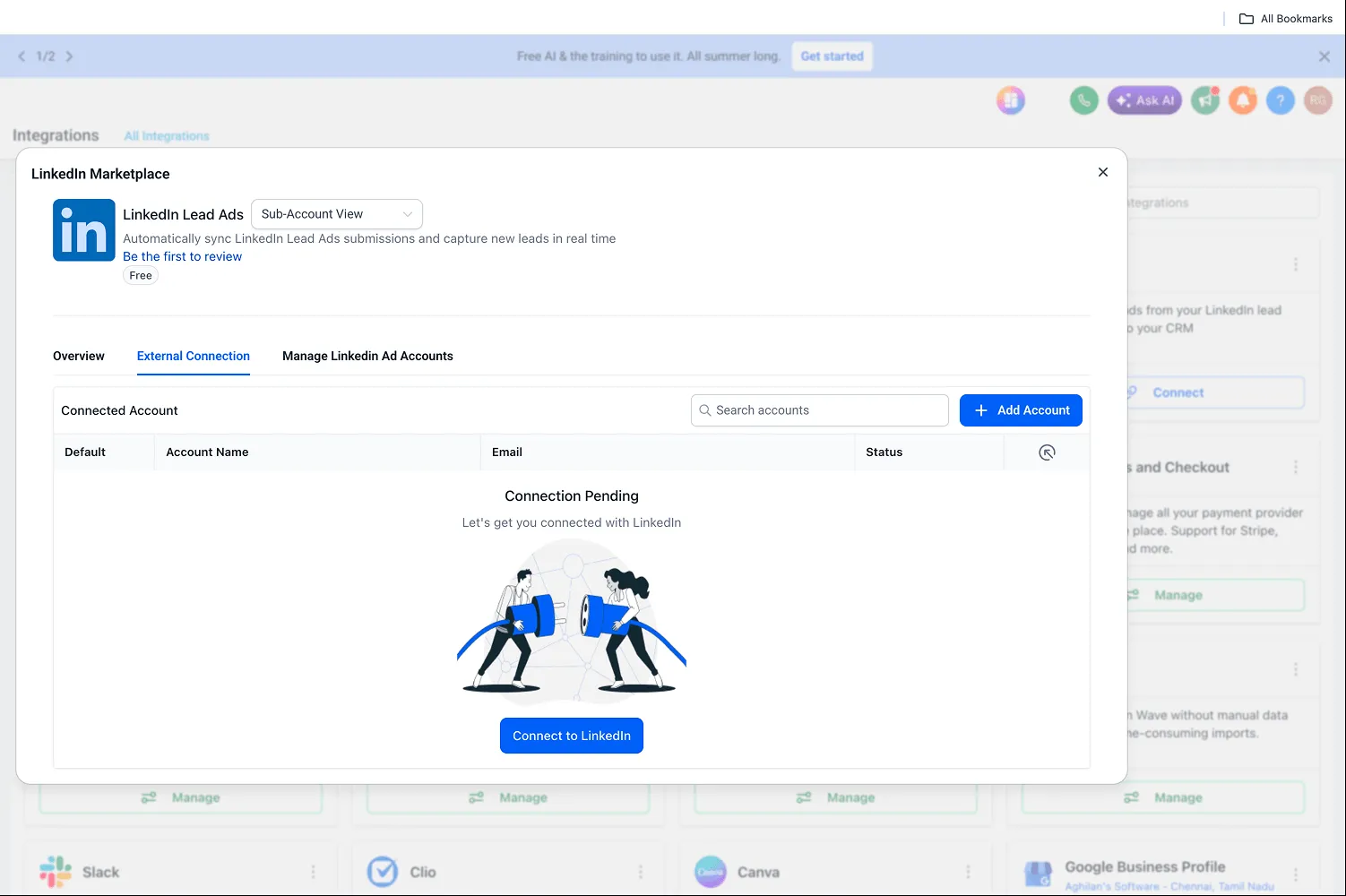Open the help question mark icon
This screenshot has width=1346, height=896.
[1281, 100]
